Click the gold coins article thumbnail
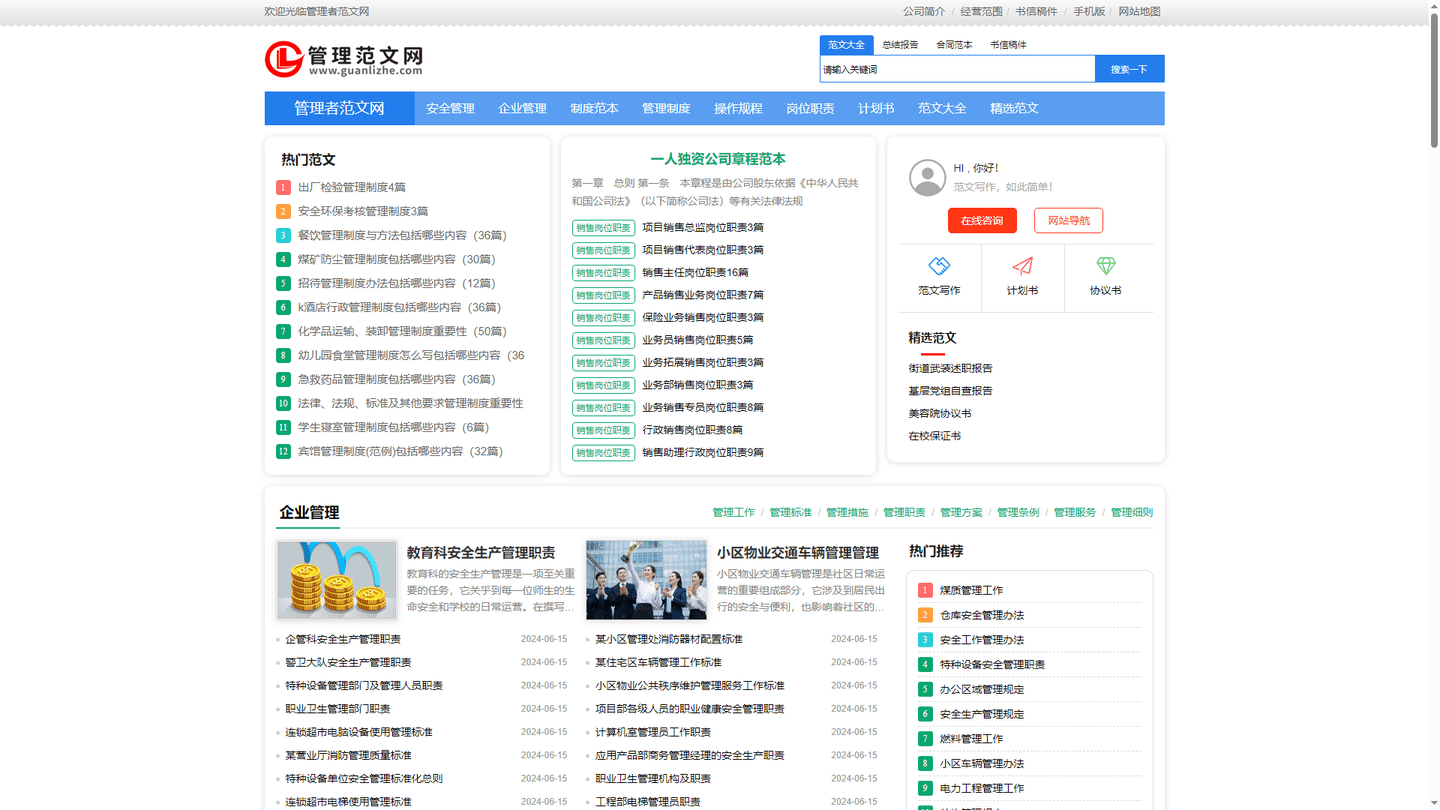The image size is (1440, 810). [337, 580]
